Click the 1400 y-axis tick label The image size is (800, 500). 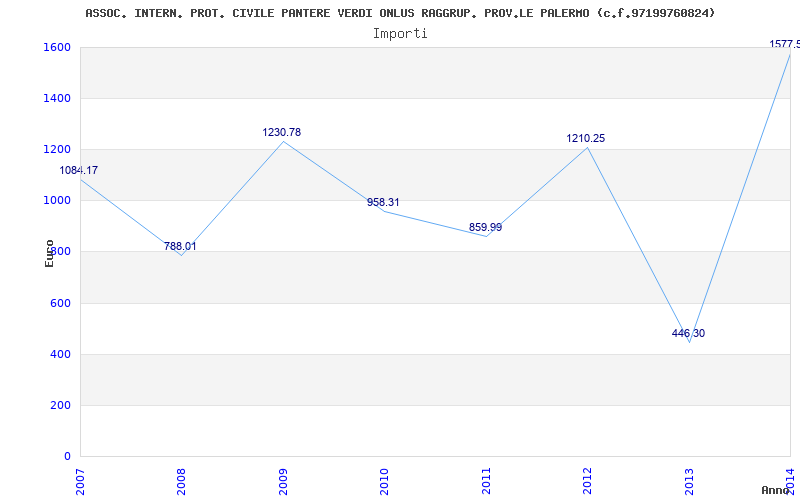click(55, 98)
